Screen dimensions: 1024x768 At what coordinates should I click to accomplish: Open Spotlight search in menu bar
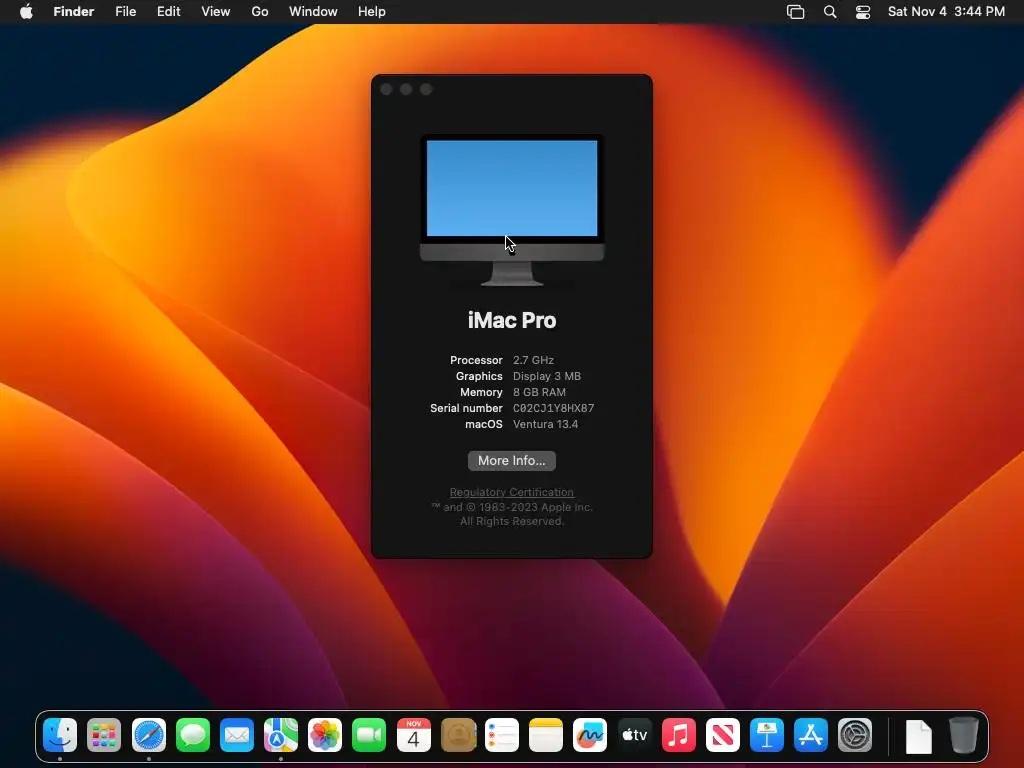(829, 12)
